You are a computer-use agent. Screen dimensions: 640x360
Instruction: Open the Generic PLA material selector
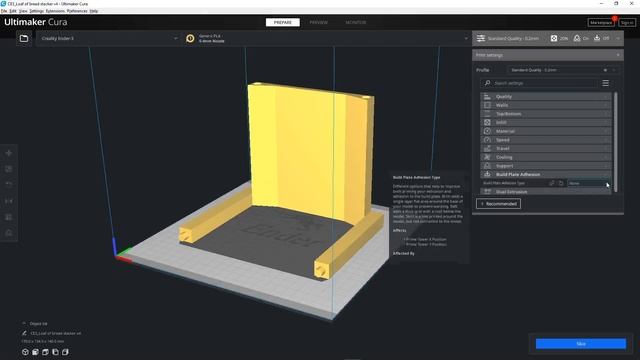point(326,38)
